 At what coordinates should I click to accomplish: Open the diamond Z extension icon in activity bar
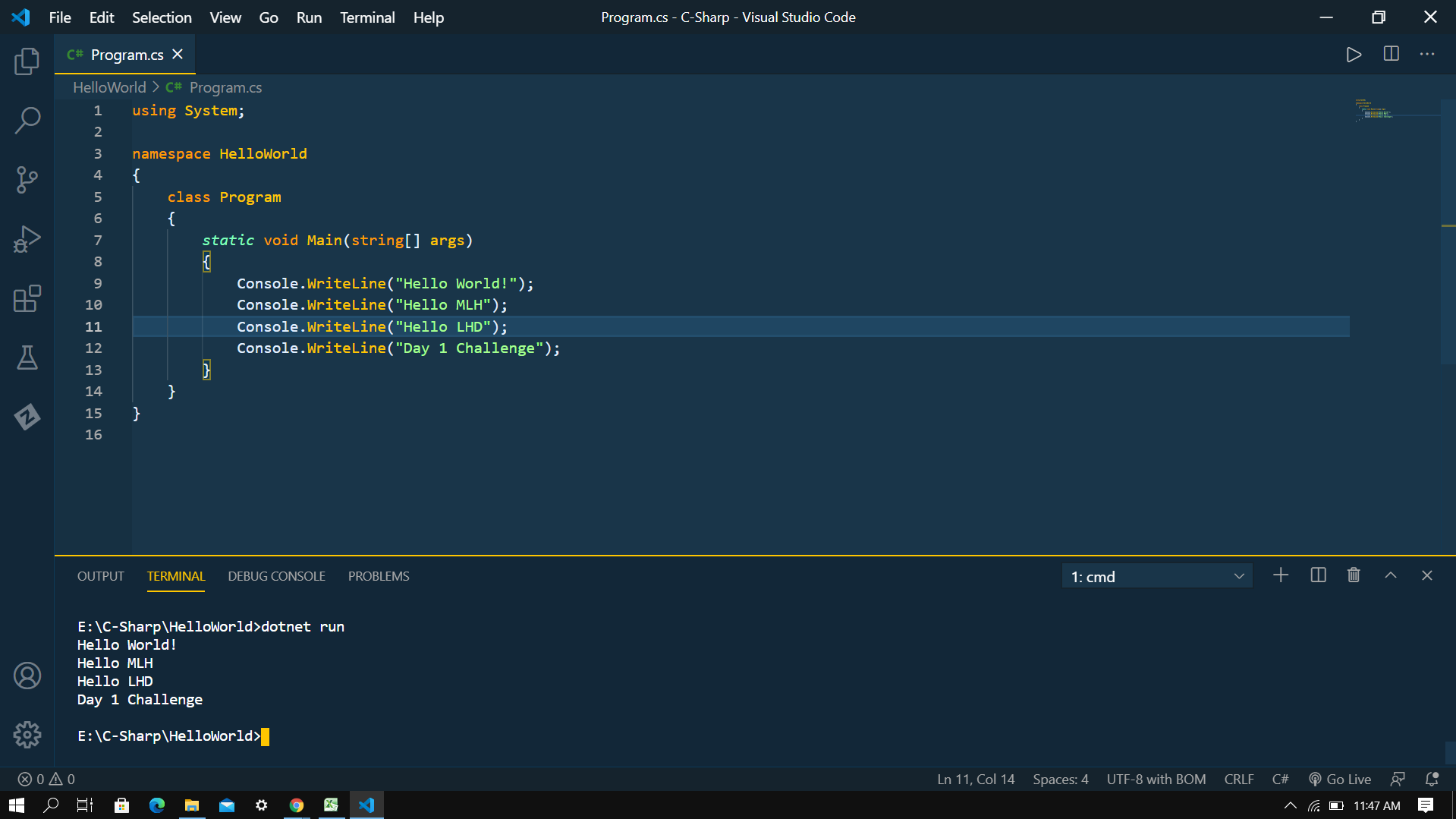pyautogui.click(x=27, y=417)
